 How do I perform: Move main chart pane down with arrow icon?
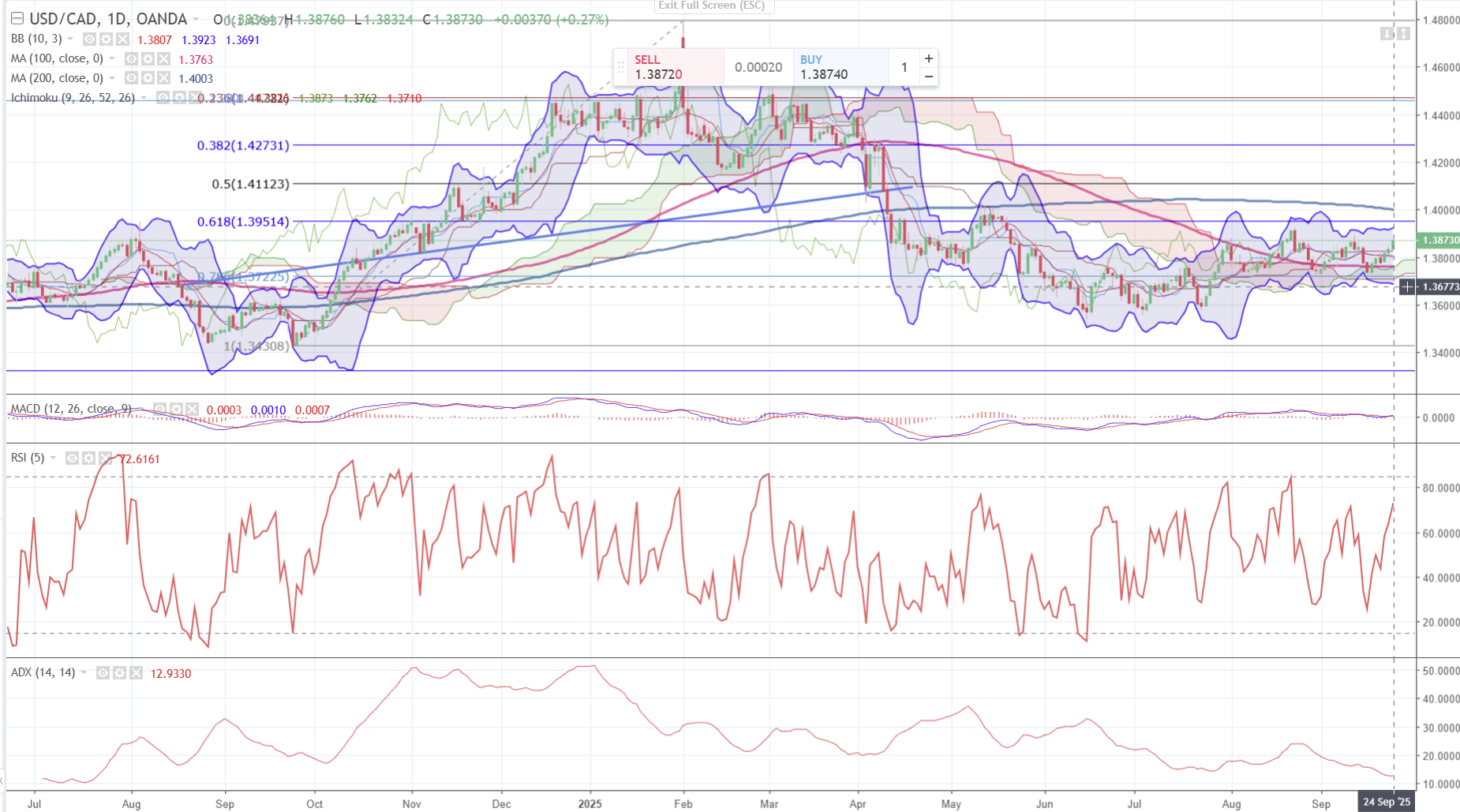pyautogui.click(x=1387, y=33)
